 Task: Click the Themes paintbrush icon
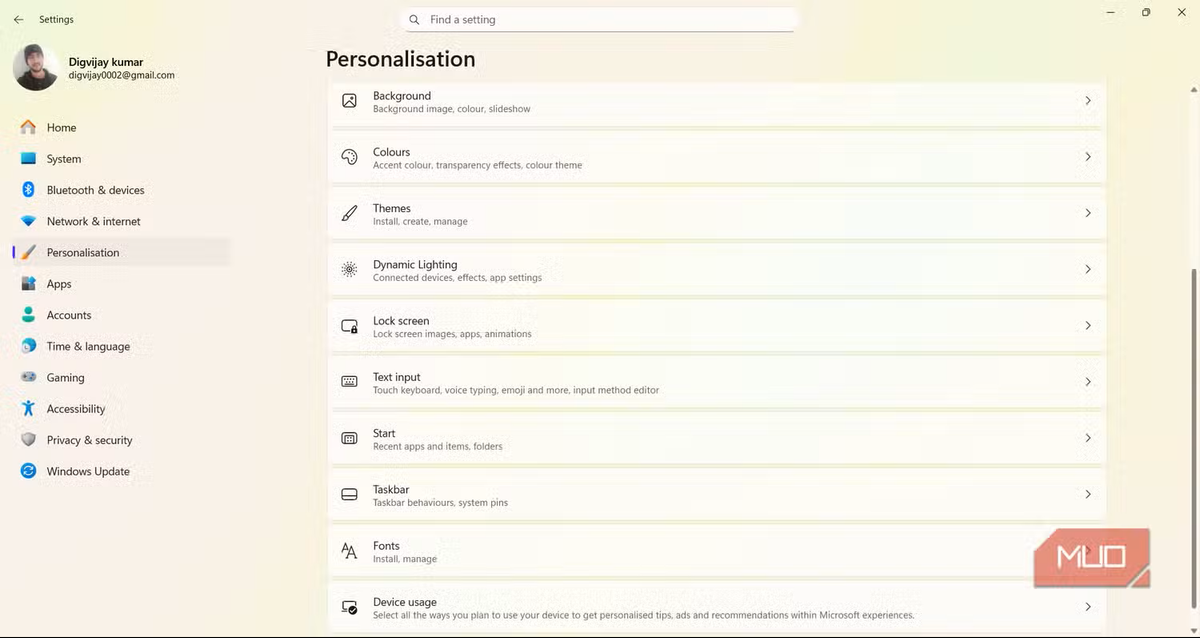(x=349, y=213)
